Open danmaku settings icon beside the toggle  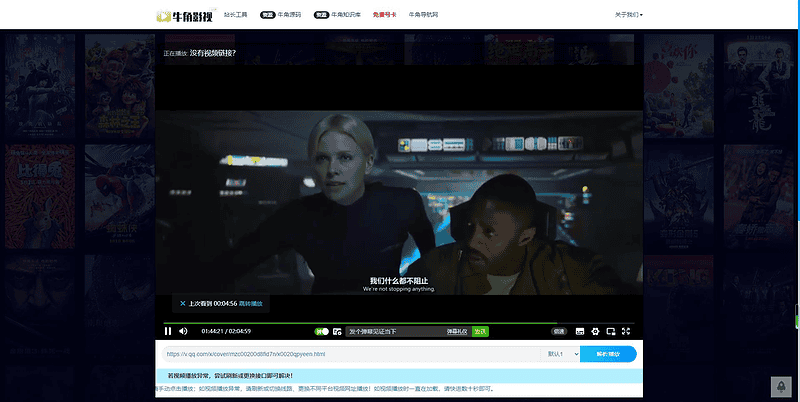(337, 332)
